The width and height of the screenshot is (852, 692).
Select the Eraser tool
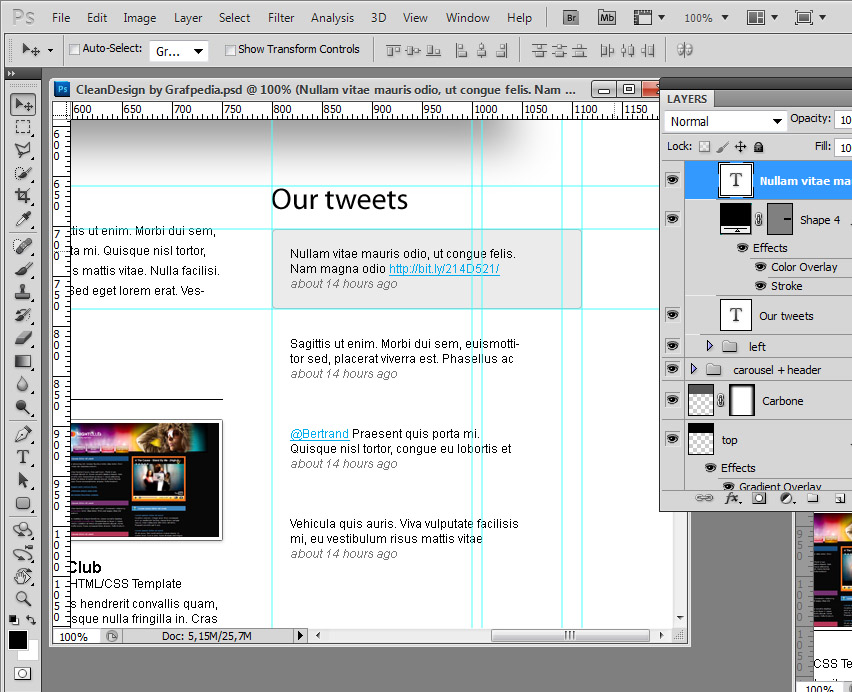(23, 338)
